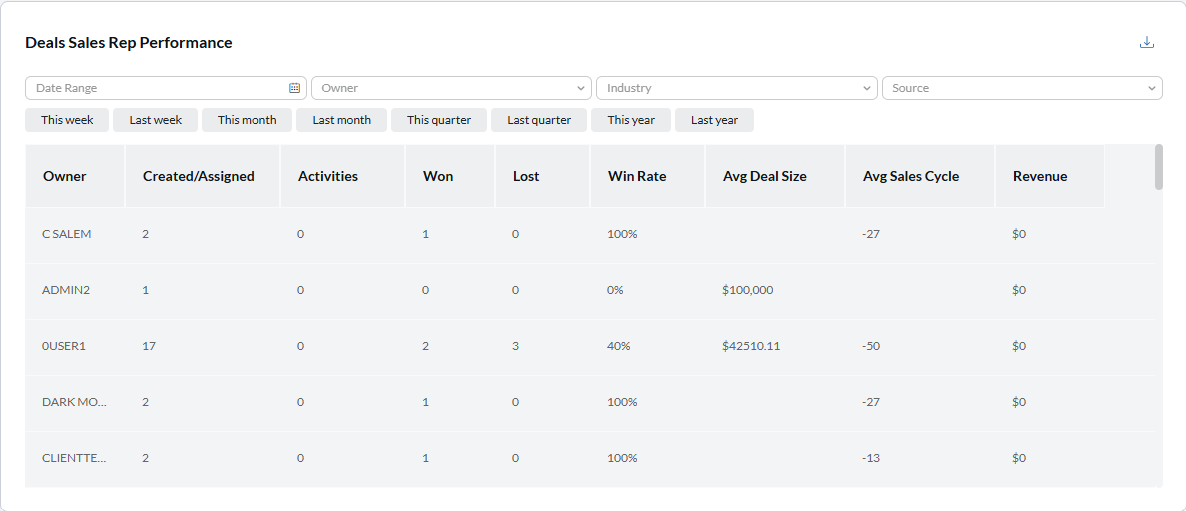The height and width of the screenshot is (511, 1186).
Task: Filter by This week
Action: coord(67,120)
